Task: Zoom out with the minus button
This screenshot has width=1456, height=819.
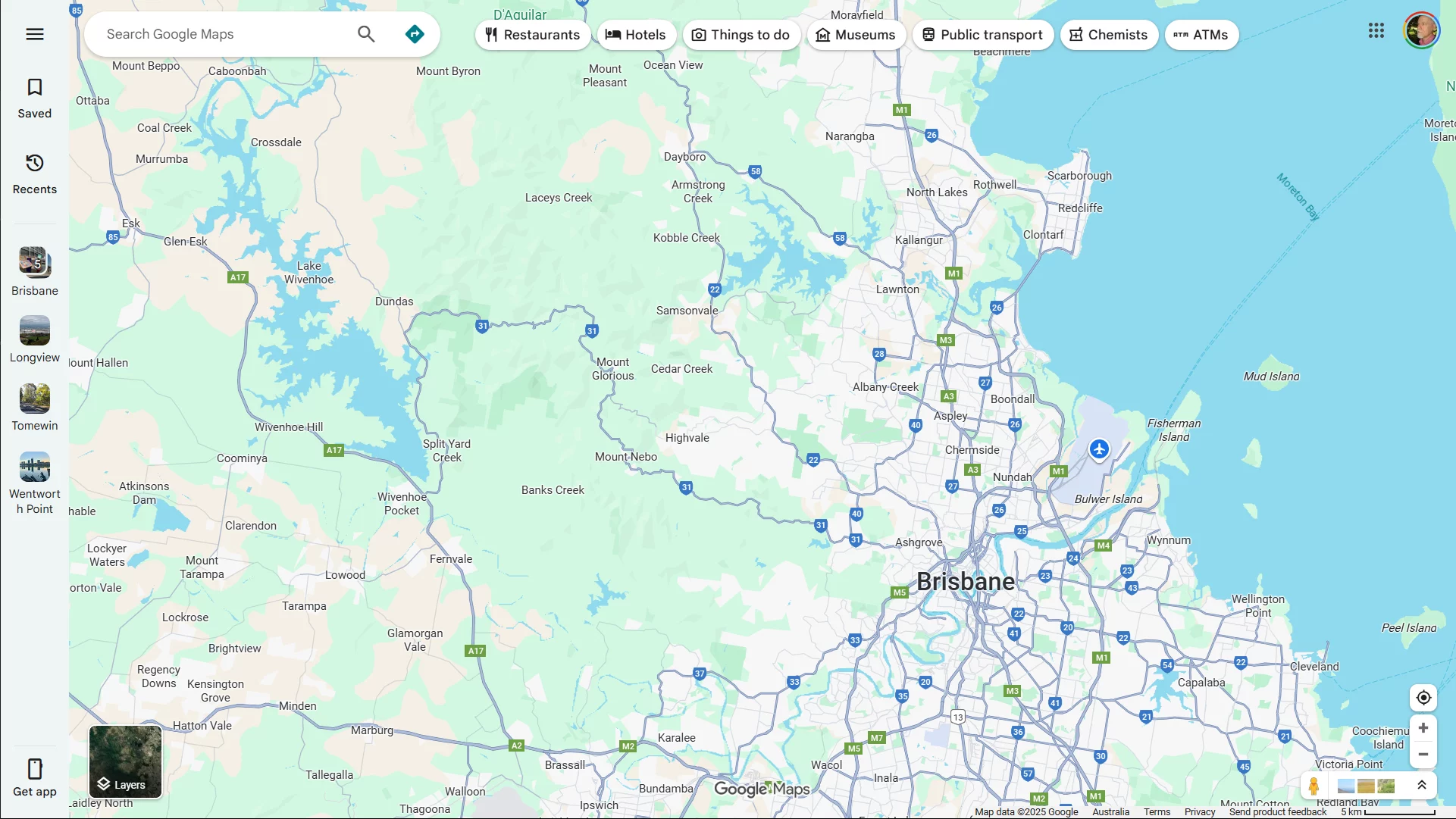Action: coord(1423,755)
